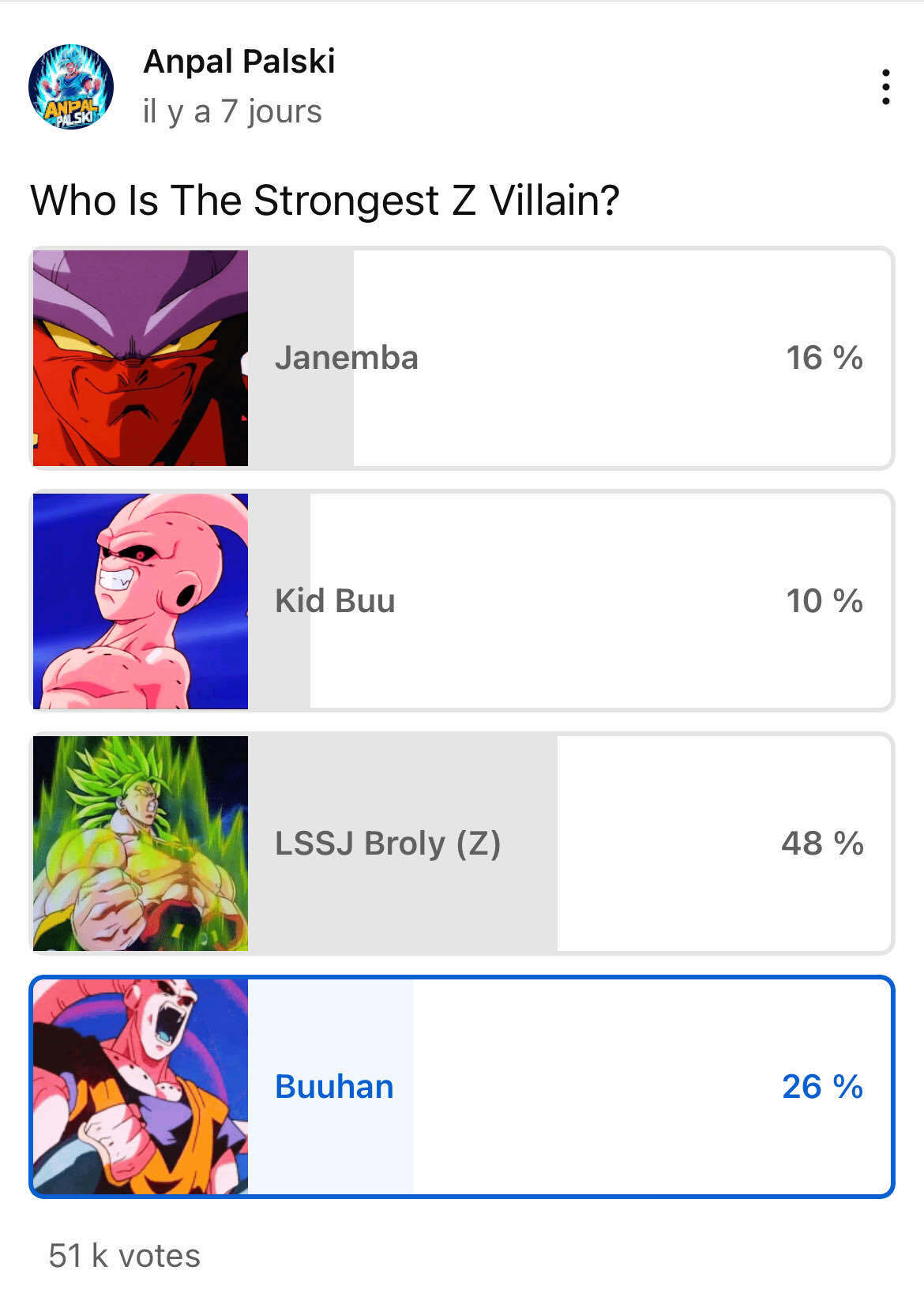Viewport: 924px width, 1308px height.
Task: Click the 10 % result for Kid Buu
Action: 824,601
